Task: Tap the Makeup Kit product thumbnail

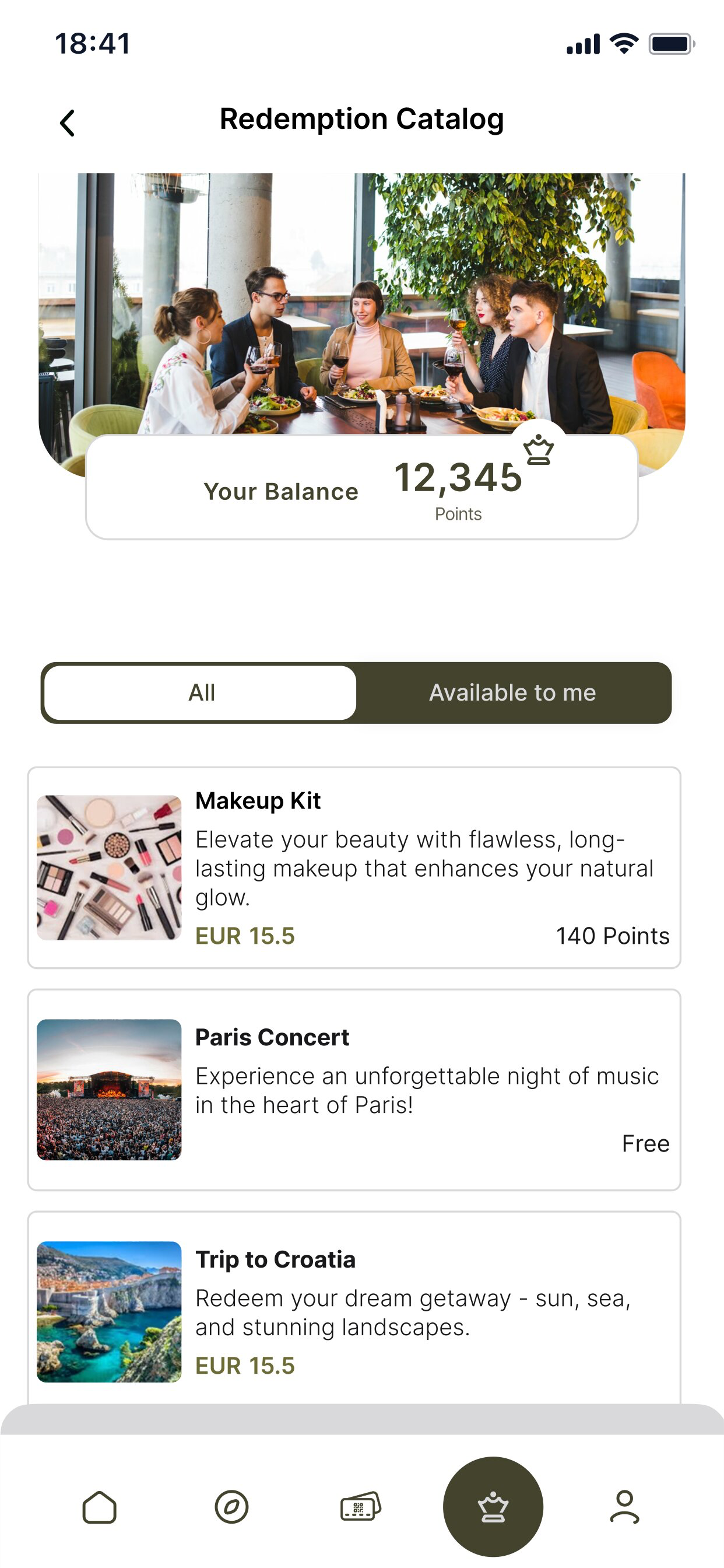Action: click(x=109, y=867)
